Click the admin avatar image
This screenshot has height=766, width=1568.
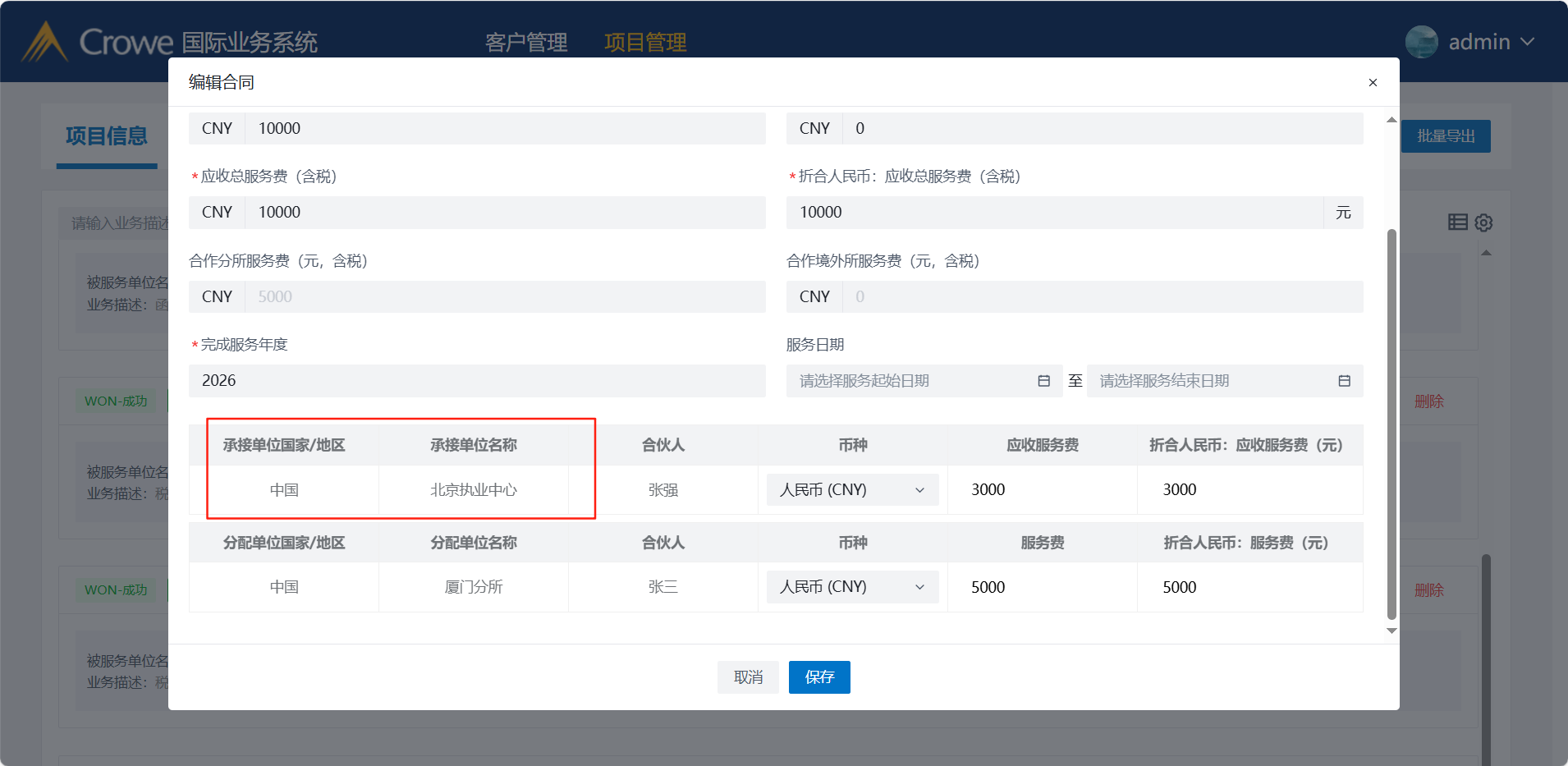pyautogui.click(x=1422, y=42)
